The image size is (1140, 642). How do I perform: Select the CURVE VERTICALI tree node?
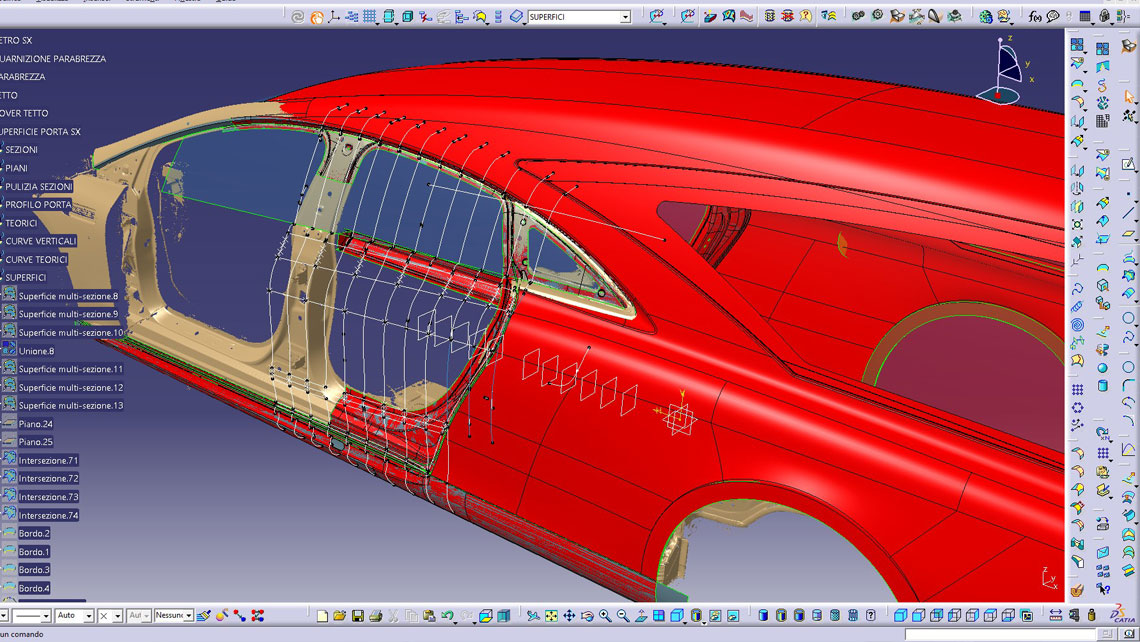click(41, 241)
